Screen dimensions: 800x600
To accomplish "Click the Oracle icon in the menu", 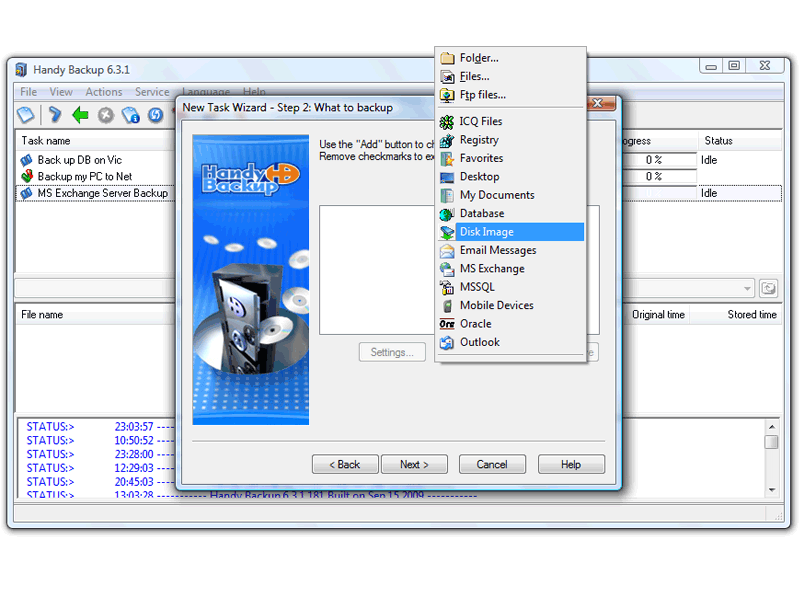I will (447, 324).
